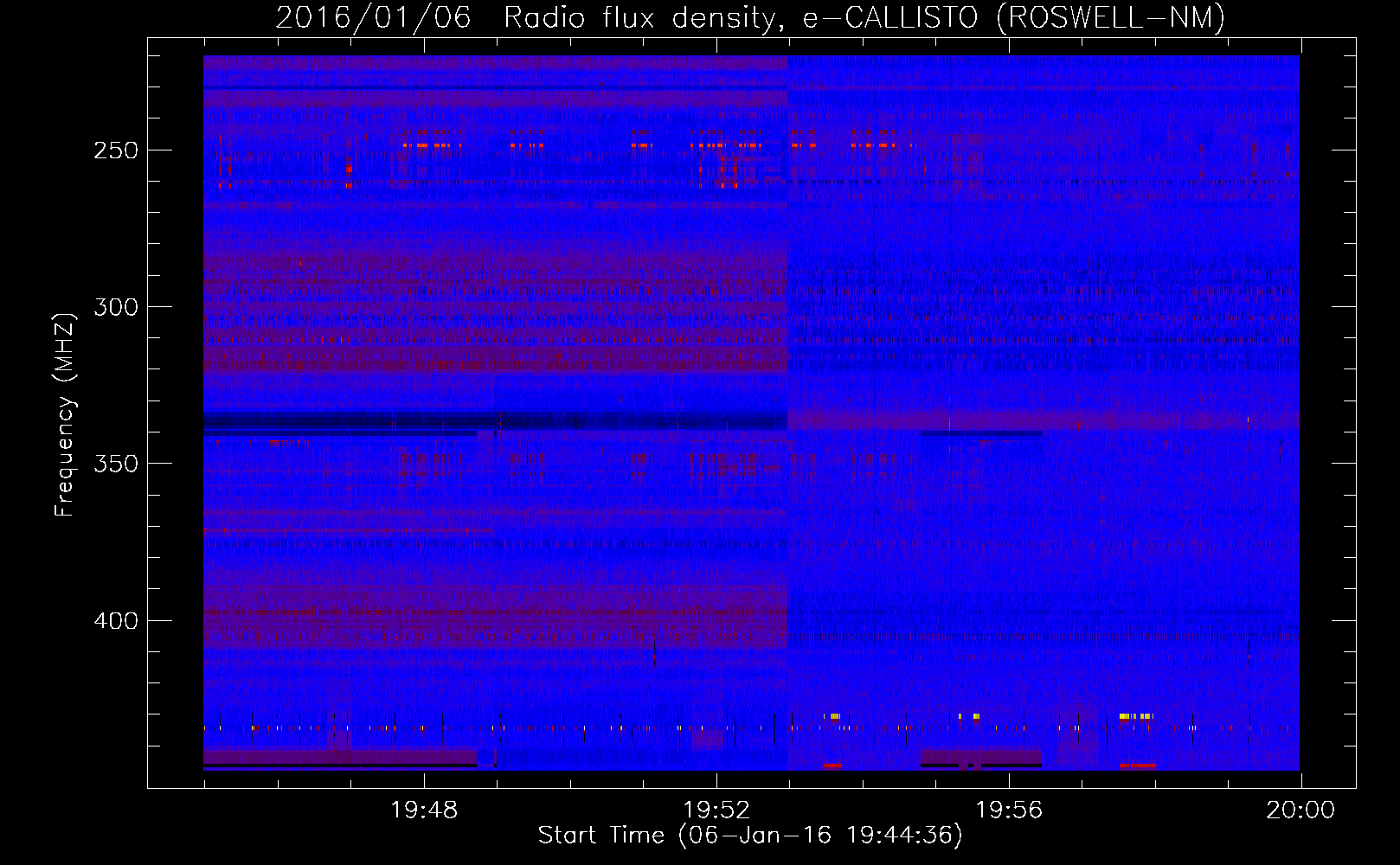Click the 250 frequency tick label
Viewport: 1400px width, 865px height.
(x=116, y=151)
